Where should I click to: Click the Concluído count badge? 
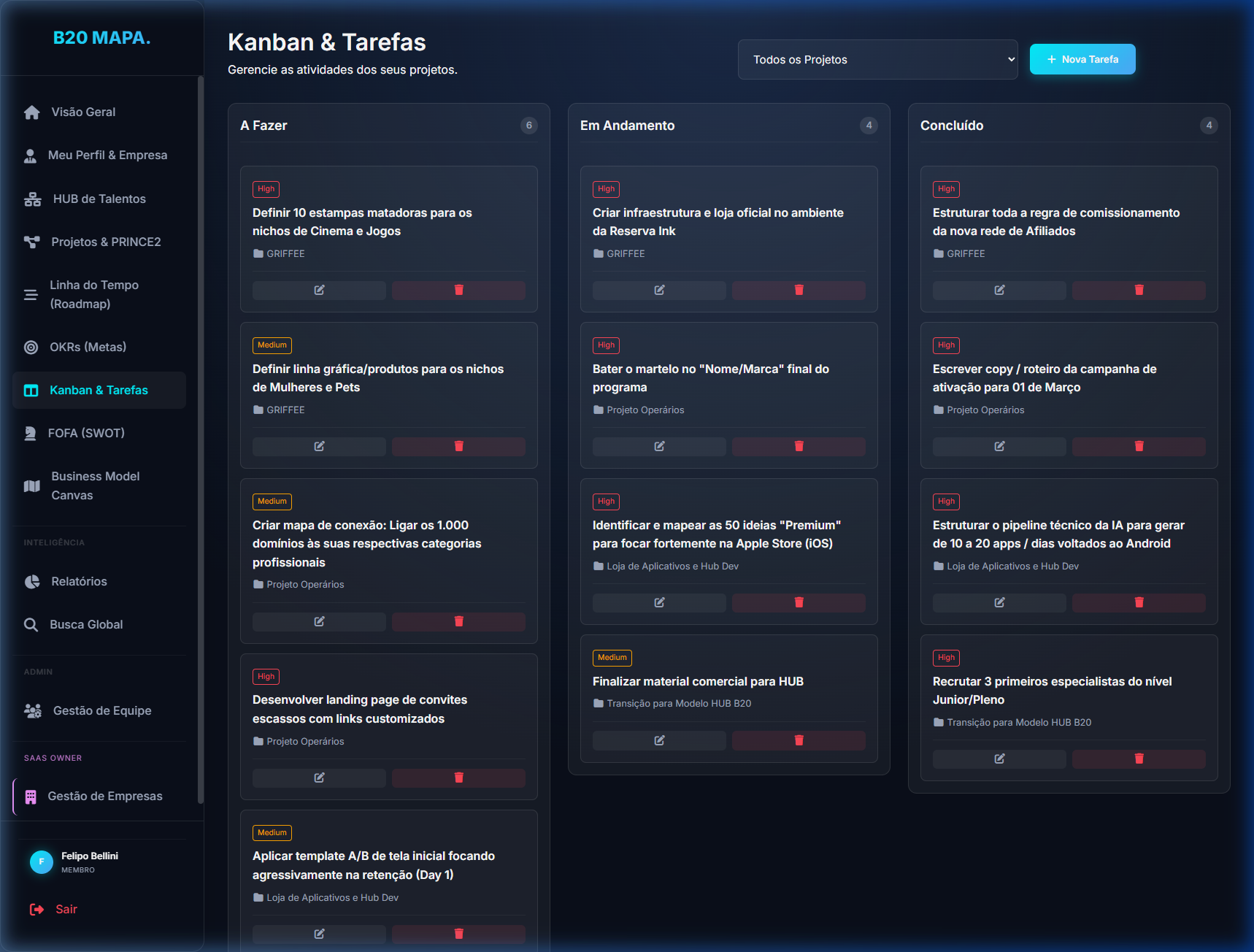coord(1209,126)
